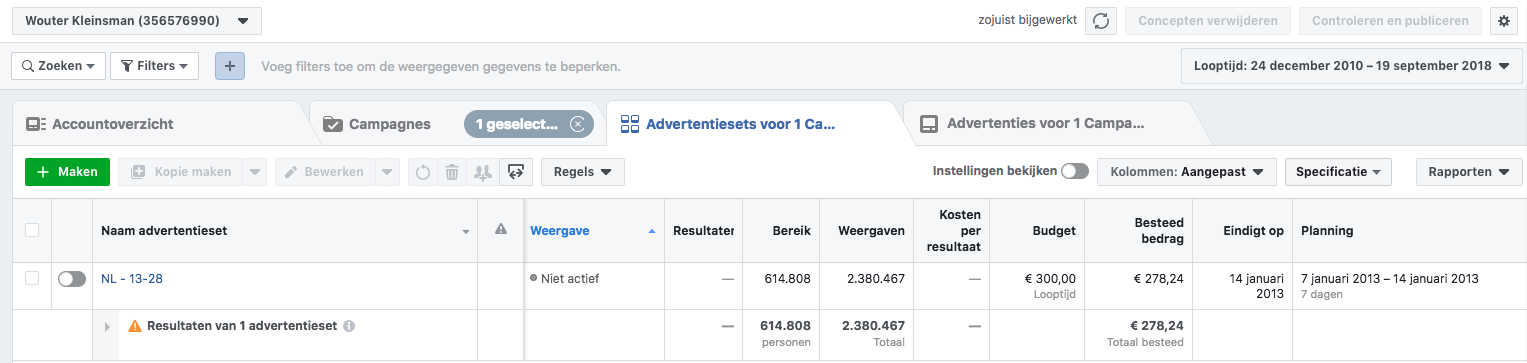Click the filter placeholder text field
The height and width of the screenshot is (363, 1527).
point(441,67)
